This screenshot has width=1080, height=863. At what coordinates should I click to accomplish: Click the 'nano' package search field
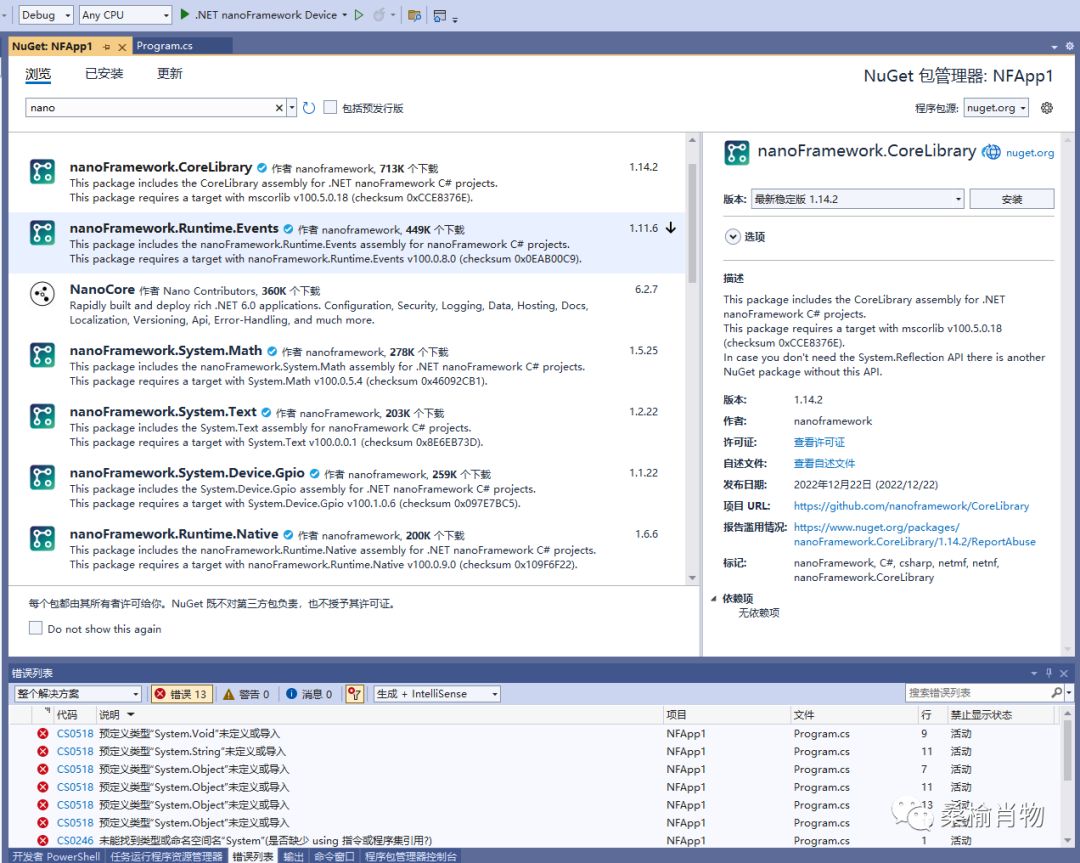tap(150, 108)
